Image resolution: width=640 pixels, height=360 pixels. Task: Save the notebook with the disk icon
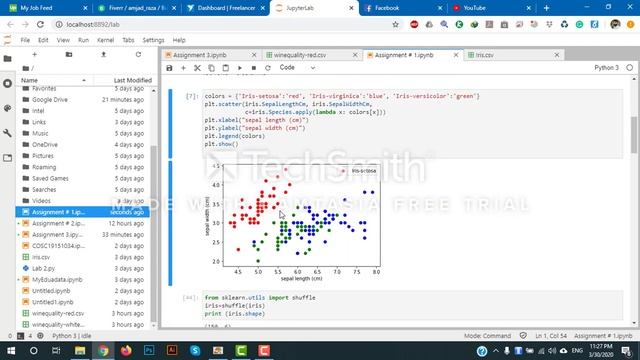coord(169,68)
